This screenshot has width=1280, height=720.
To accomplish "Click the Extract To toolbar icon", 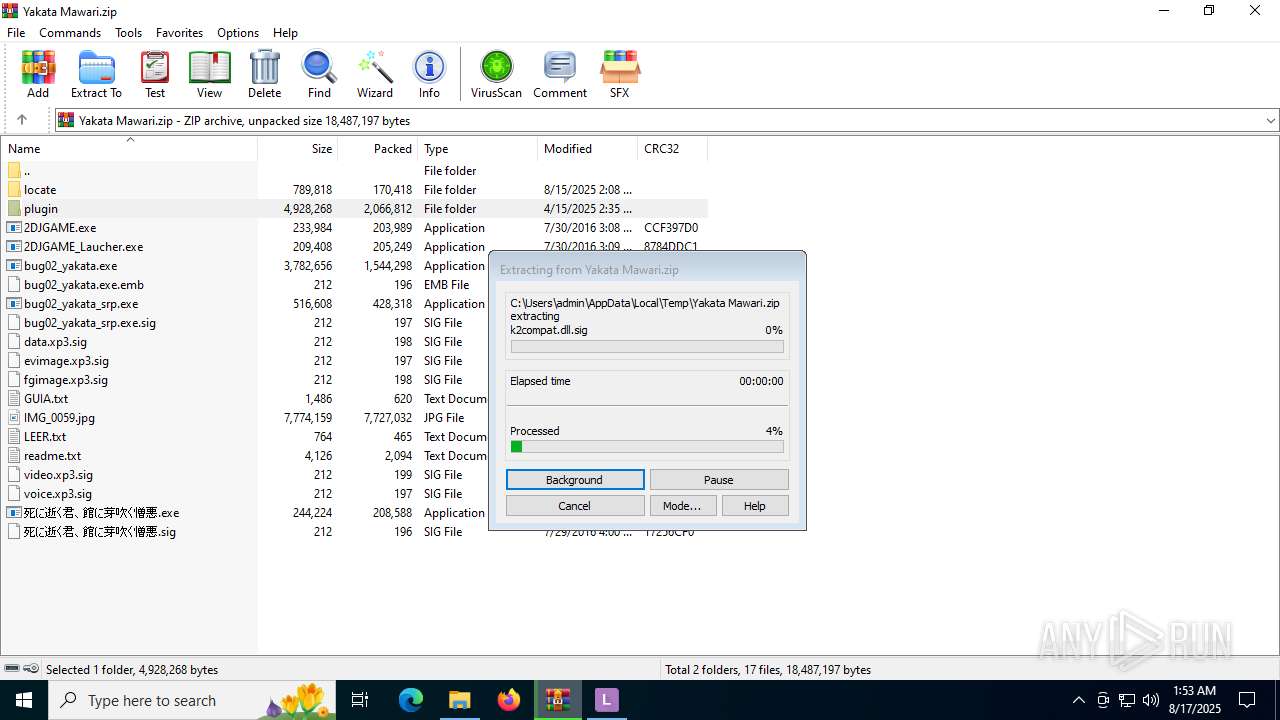I will coord(96,75).
